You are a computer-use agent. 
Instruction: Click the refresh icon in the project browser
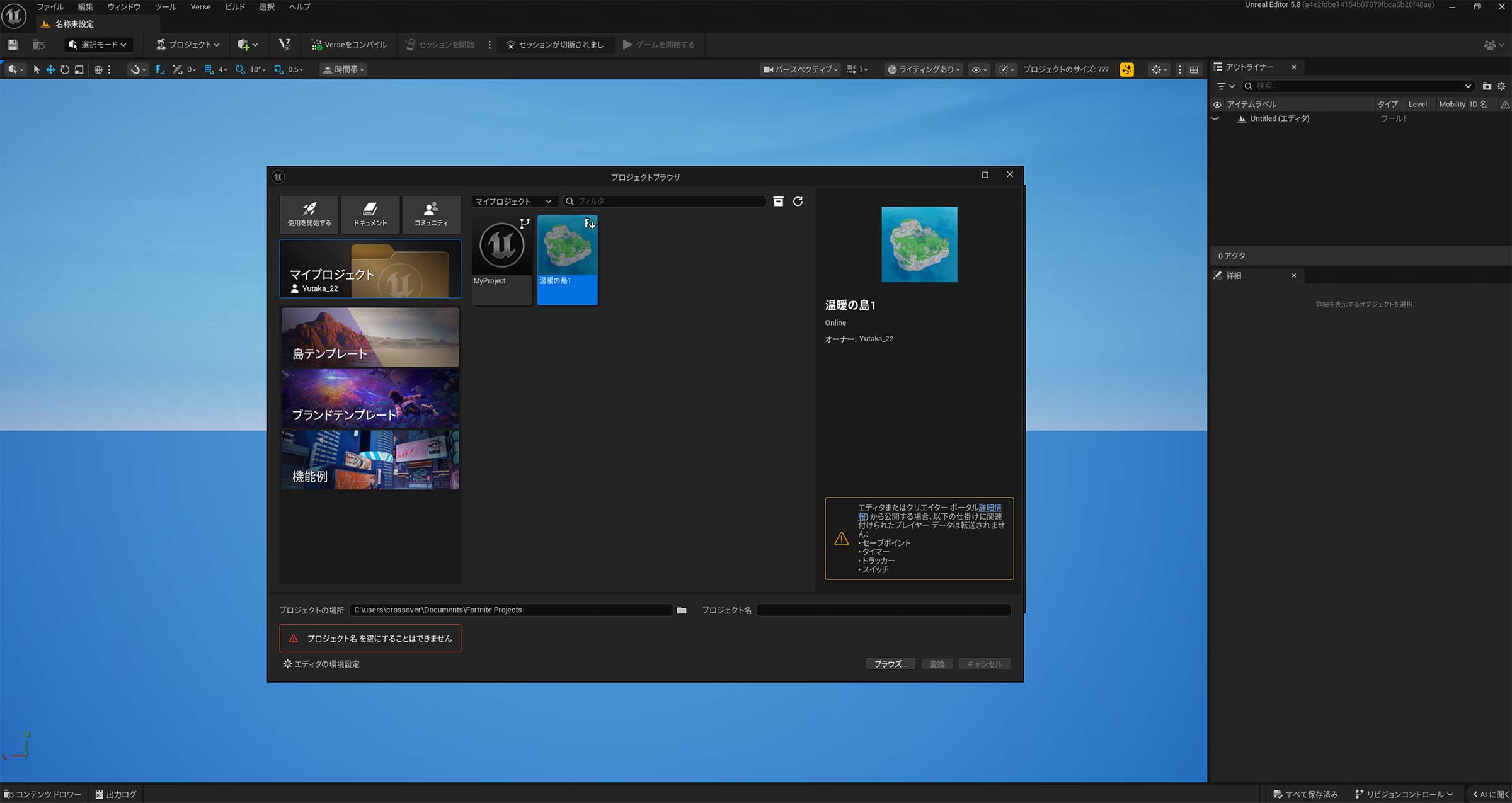click(798, 202)
